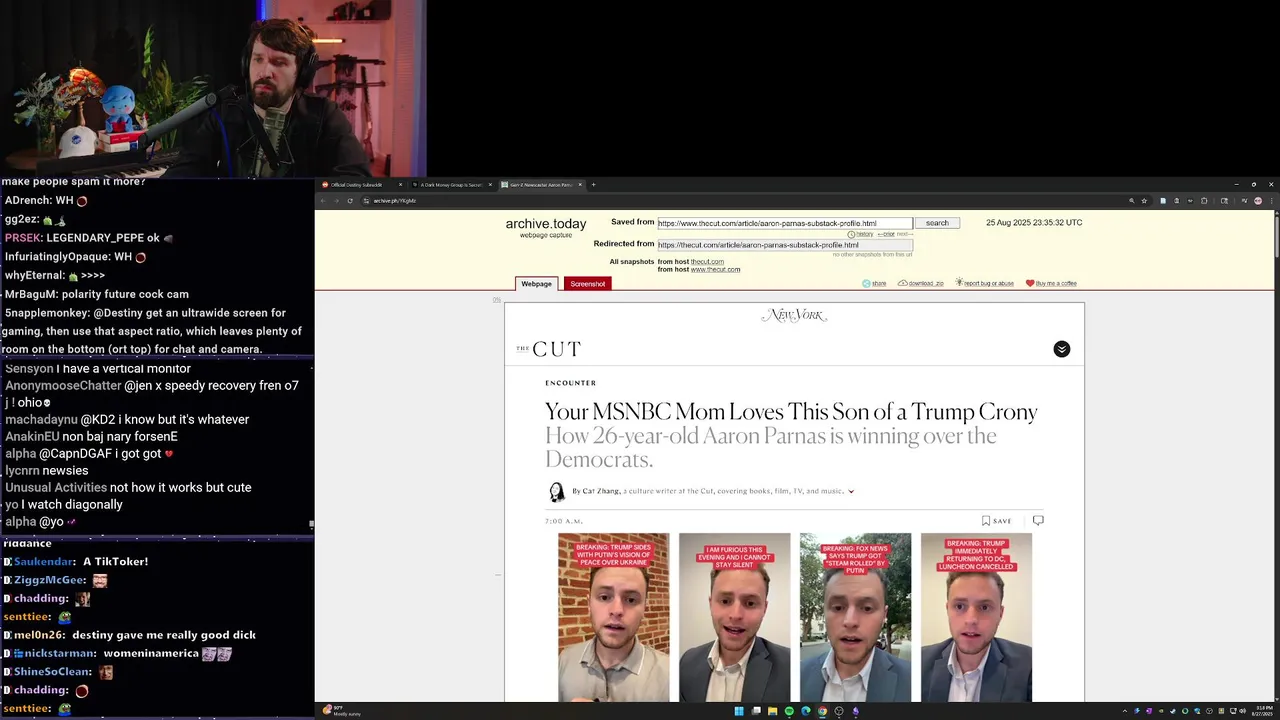
Task: Open a new browser tab with plus button
Action: tap(593, 184)
